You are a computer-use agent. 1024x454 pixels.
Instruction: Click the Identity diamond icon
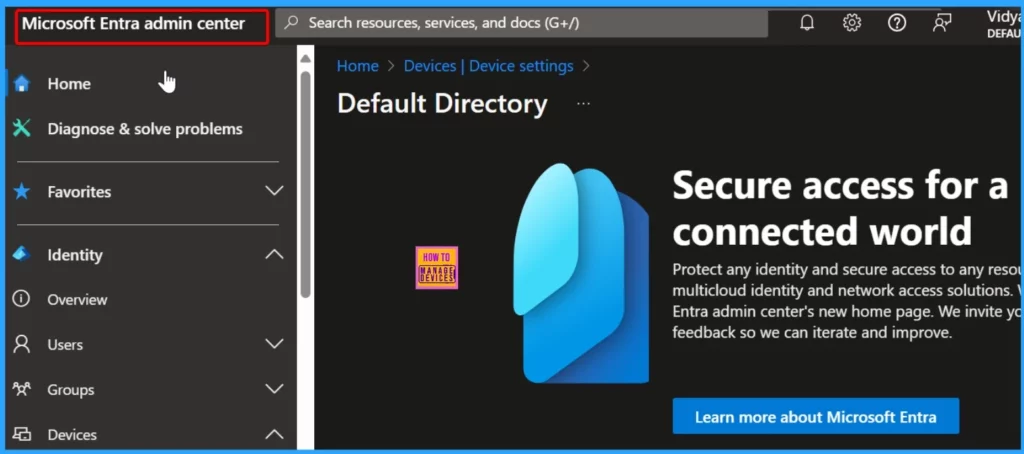(22, 254)
